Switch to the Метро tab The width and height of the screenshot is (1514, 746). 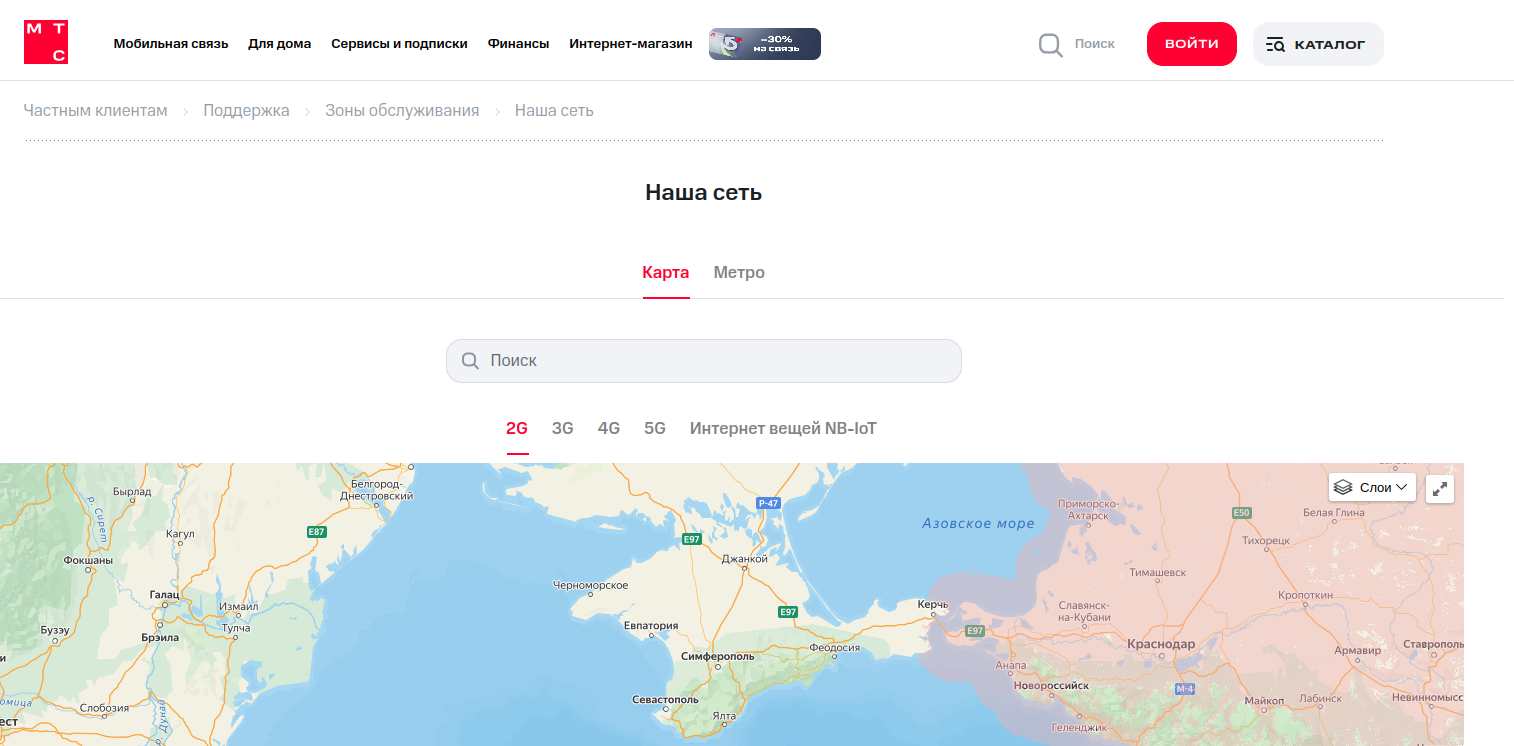(739, 273)
